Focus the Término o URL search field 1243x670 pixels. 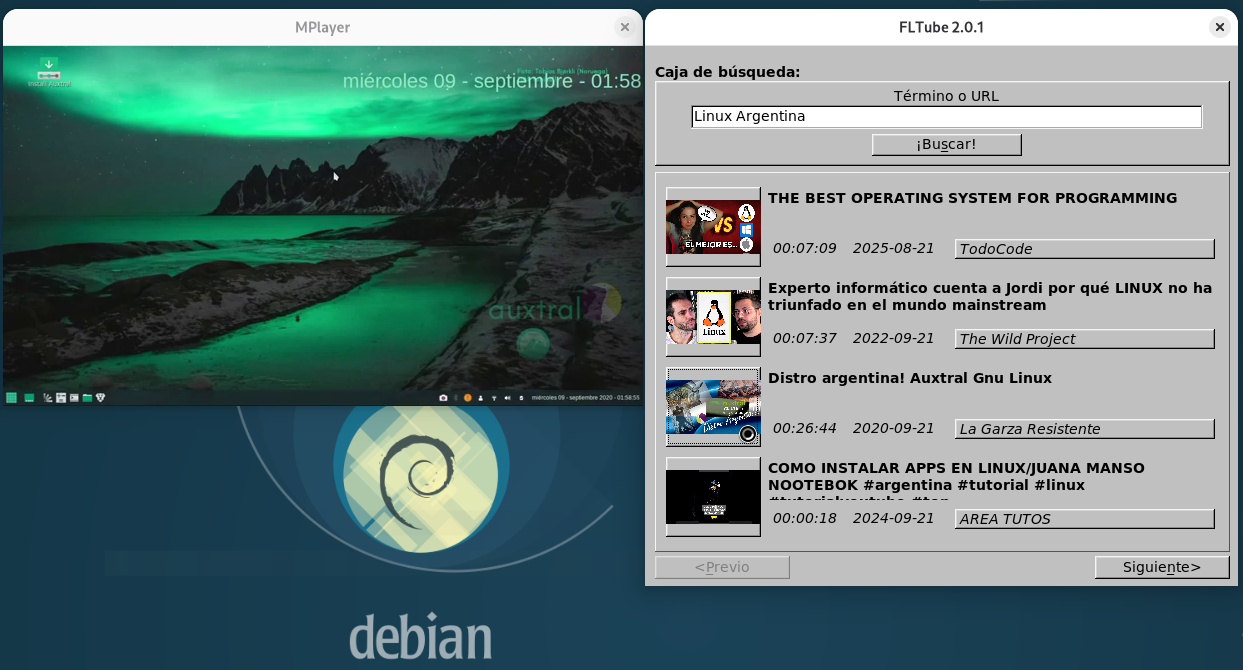coord(946,116)
